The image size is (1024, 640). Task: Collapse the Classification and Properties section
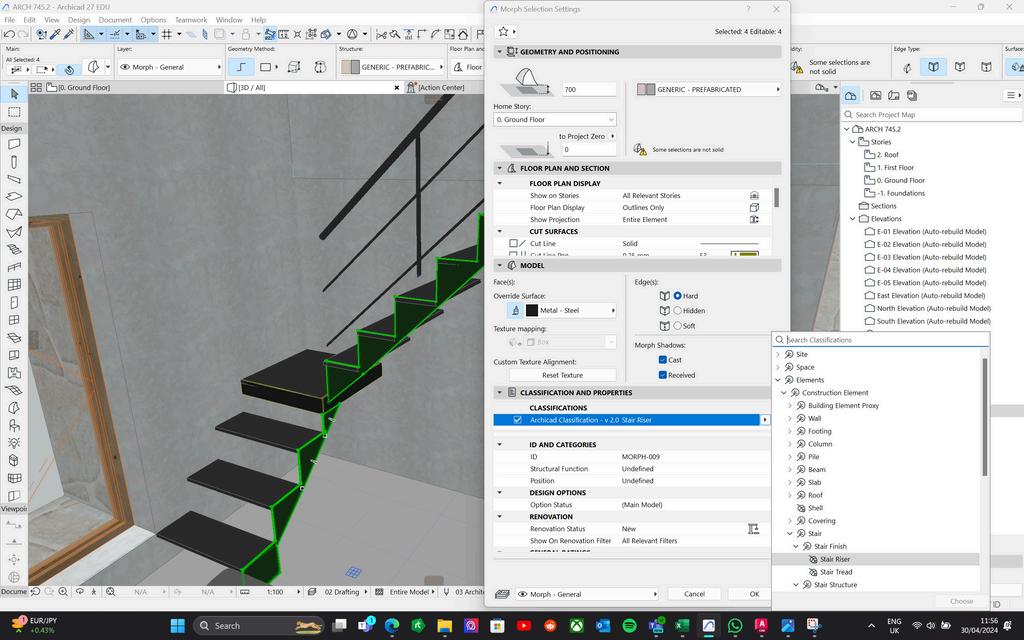500,393
